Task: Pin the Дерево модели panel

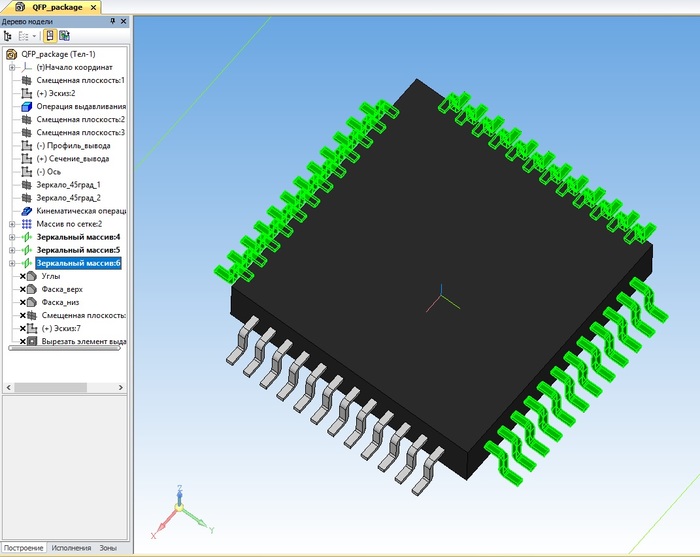Action: pyautogui.click(x=110, y=22)
